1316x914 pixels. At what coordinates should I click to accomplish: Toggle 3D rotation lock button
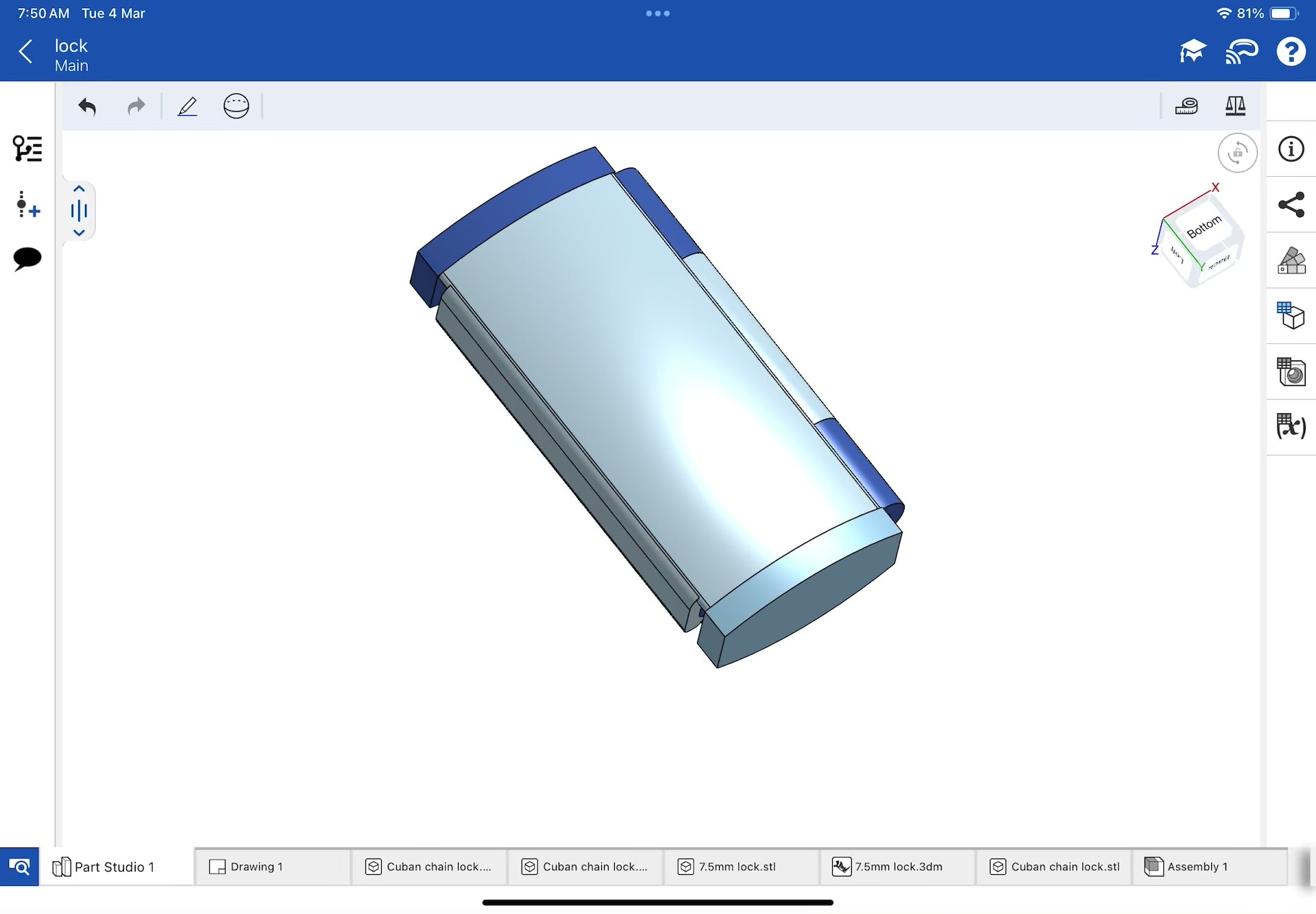point(1237,152)
